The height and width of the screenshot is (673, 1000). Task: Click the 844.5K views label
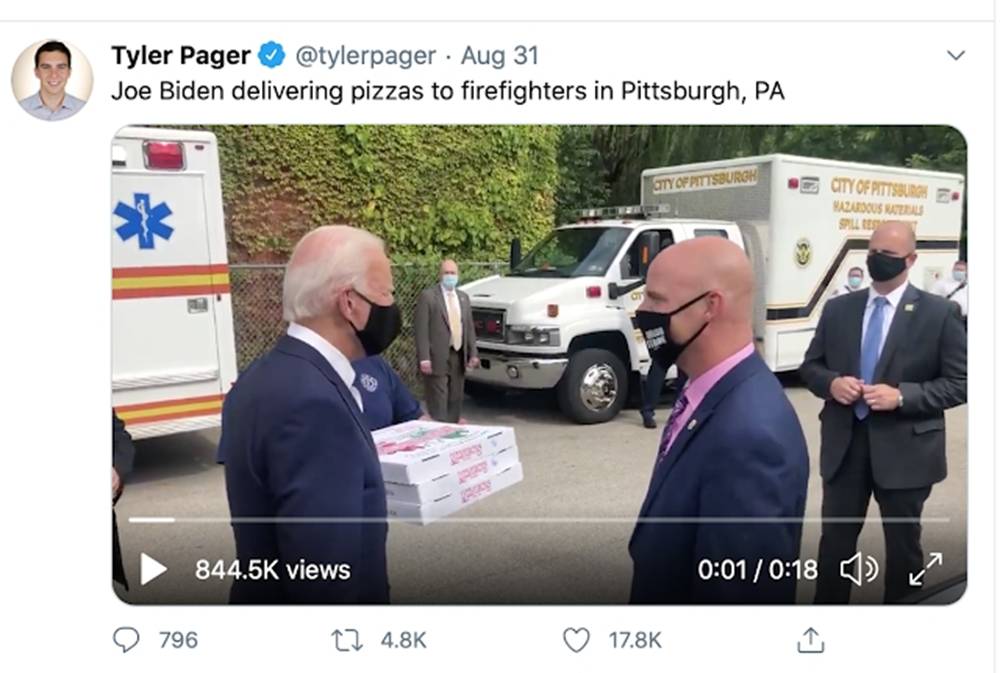click(x=272, y=570)
